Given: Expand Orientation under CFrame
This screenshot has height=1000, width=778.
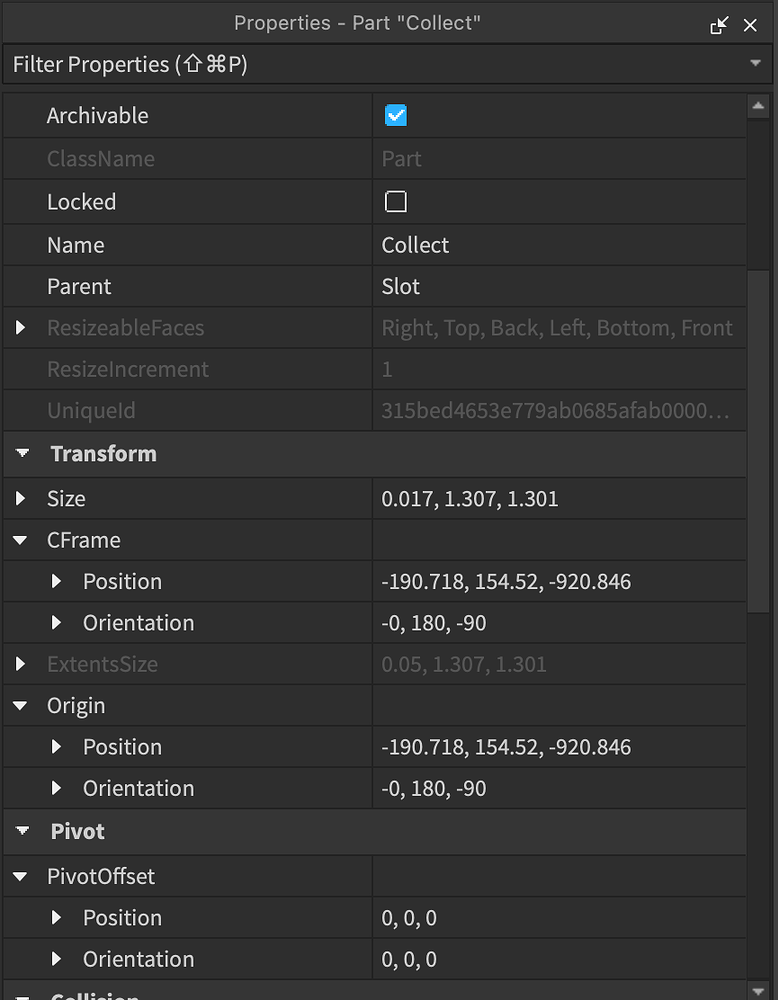Looking at the screenshot, I should pyautogui.click(x=56, y=622).
